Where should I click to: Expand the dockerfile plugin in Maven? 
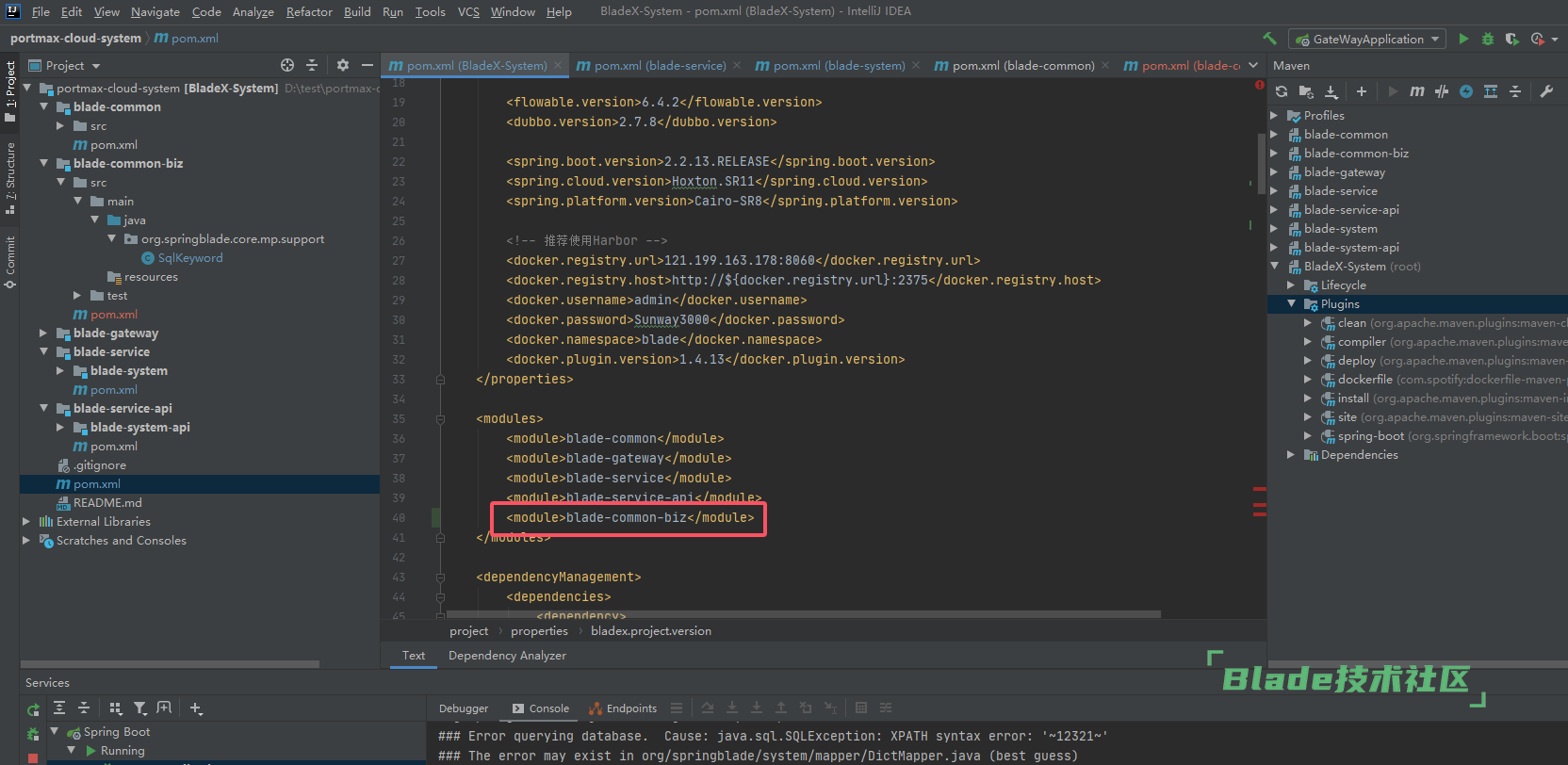tap(1308, 379)
